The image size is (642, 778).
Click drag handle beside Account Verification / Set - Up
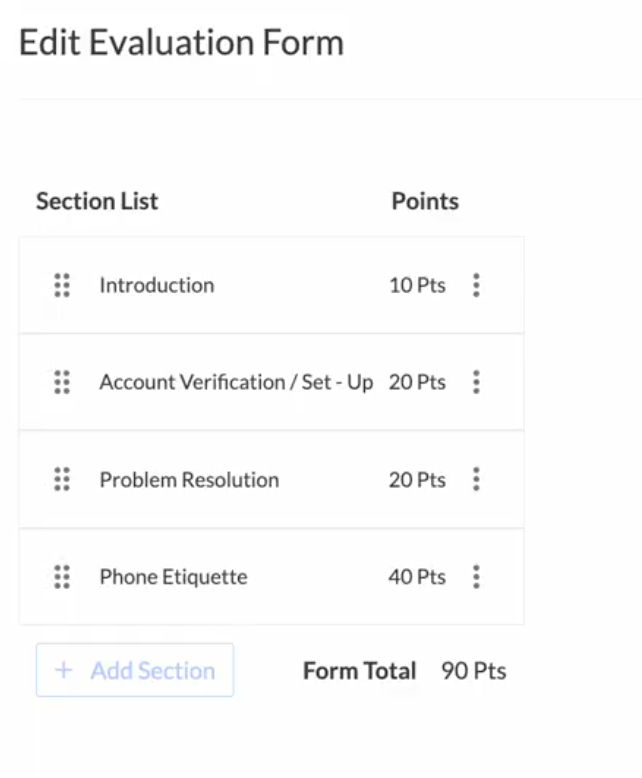coord(62,382)
